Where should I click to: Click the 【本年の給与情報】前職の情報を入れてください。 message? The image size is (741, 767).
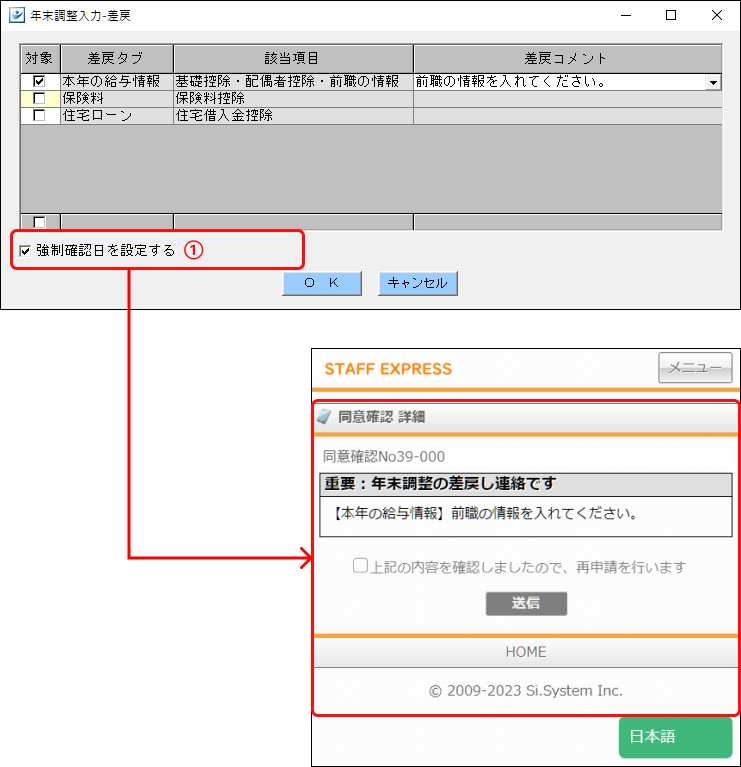(485, 514)
